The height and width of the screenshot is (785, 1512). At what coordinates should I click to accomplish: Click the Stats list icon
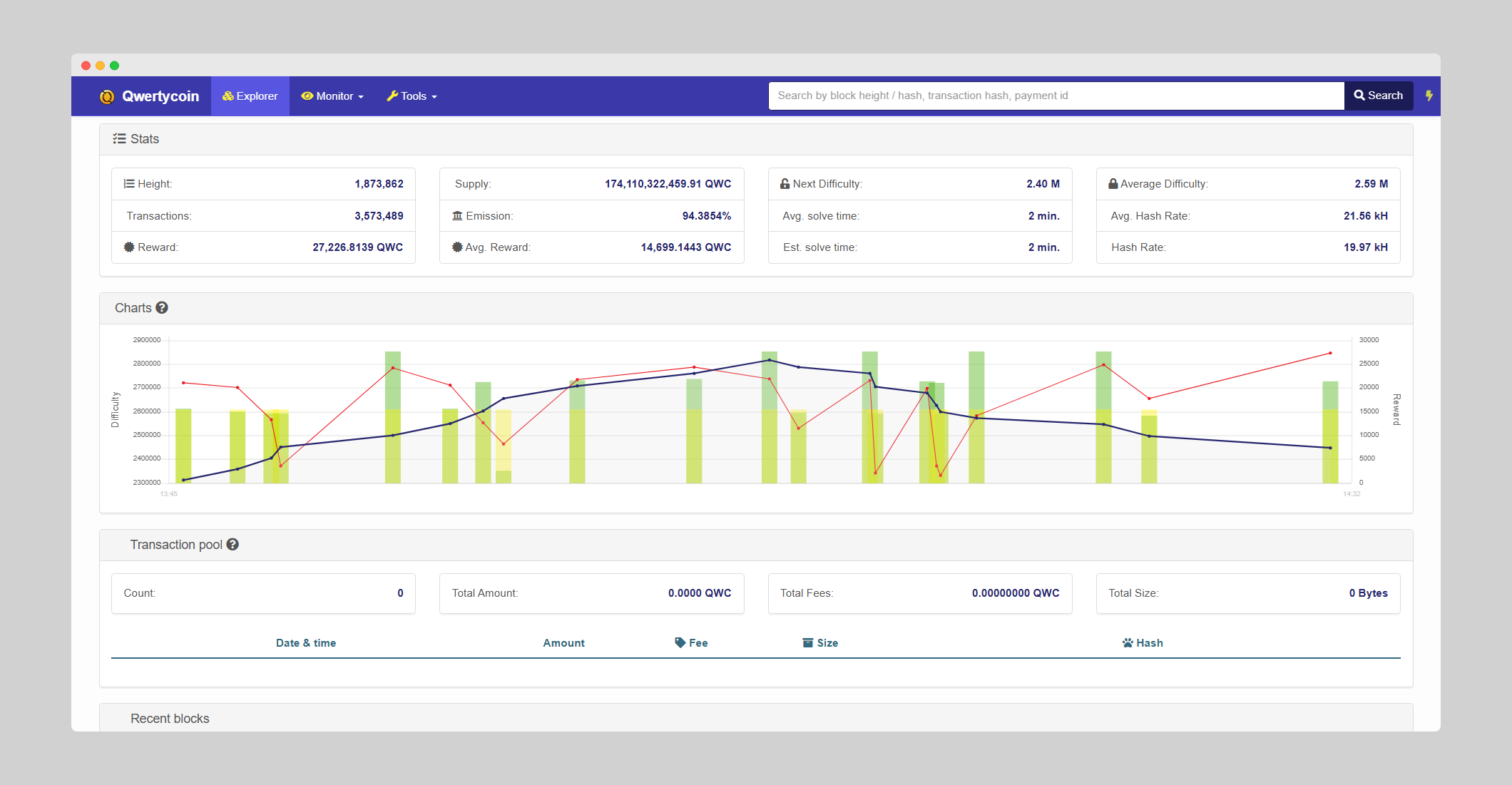(119, 139)
